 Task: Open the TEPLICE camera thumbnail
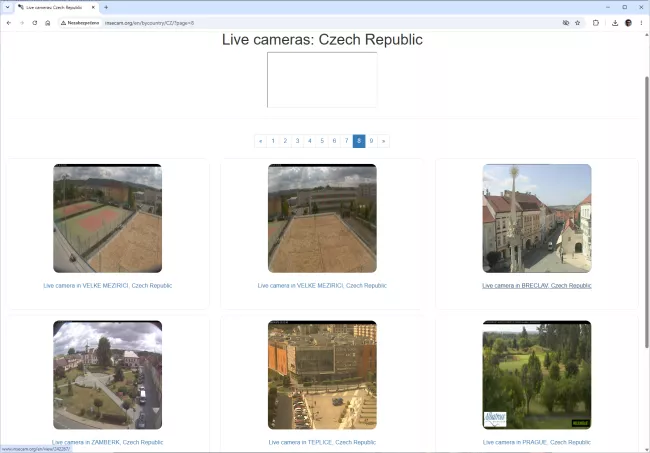point(322,375)
